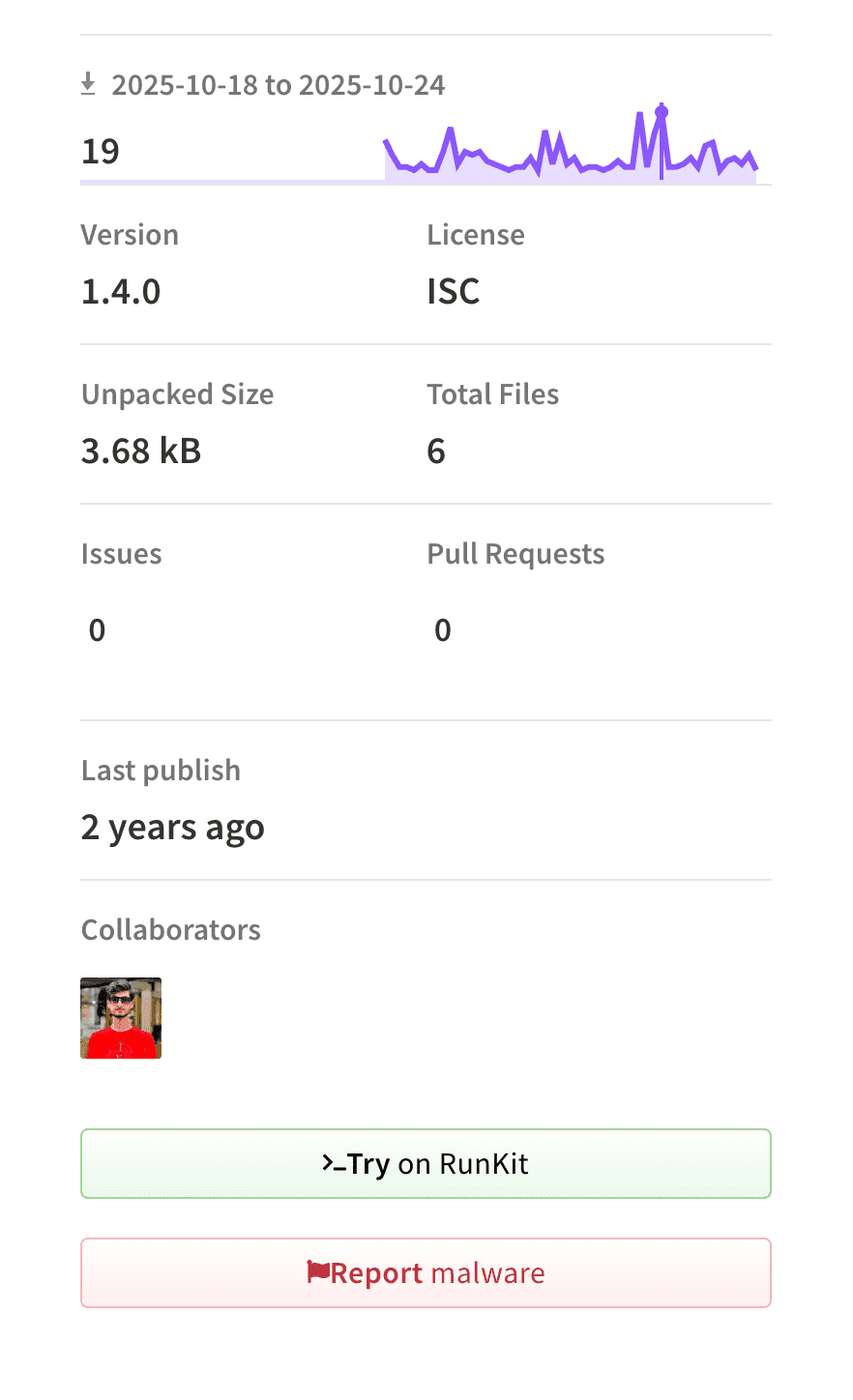Click the Try on RunKit button
The width and height of the screenshot is (853, 1400).
pyautogui.click(x=426, y=1164)
